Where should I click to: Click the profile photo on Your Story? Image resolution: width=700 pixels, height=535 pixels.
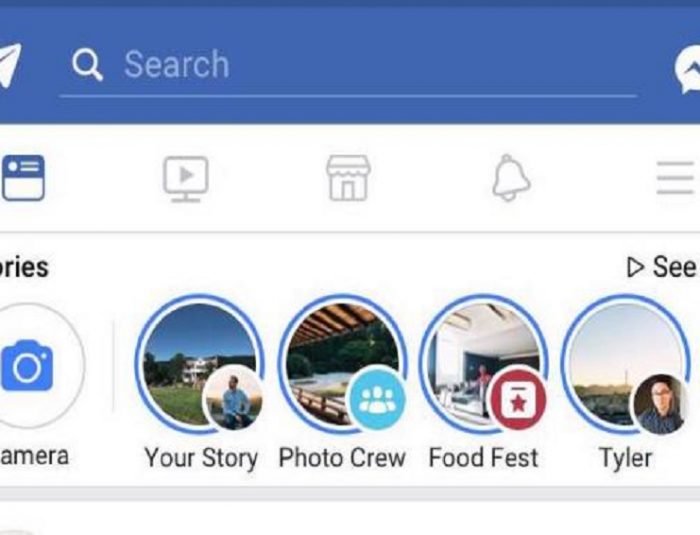234,399
